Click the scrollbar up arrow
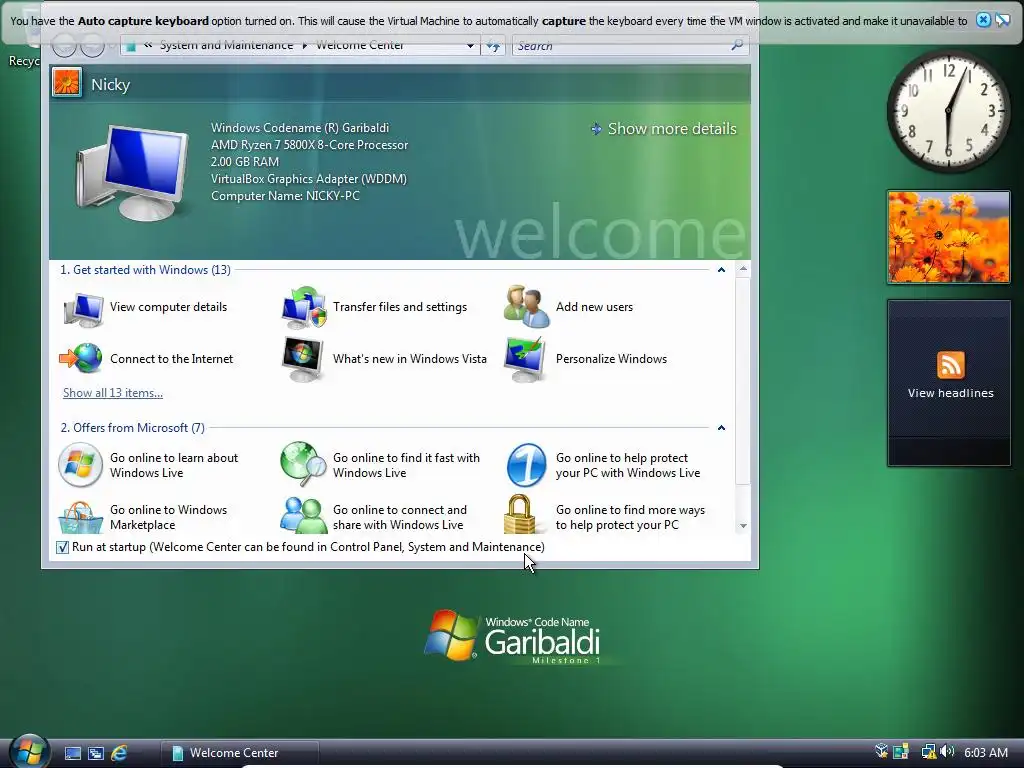The width and height of the screenshot is (1024, 768). pos(743,268)
